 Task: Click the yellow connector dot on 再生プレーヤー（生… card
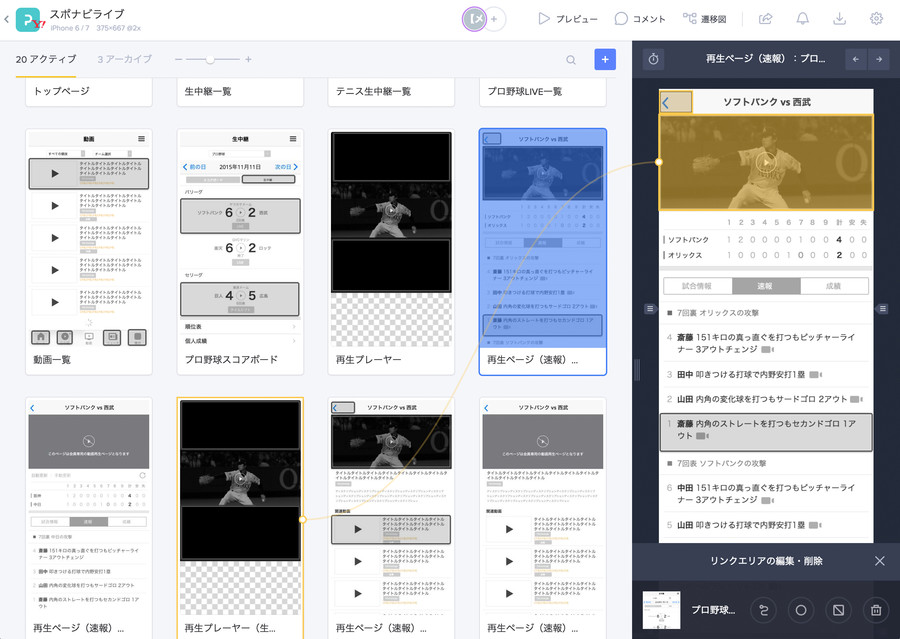[303, 520]
